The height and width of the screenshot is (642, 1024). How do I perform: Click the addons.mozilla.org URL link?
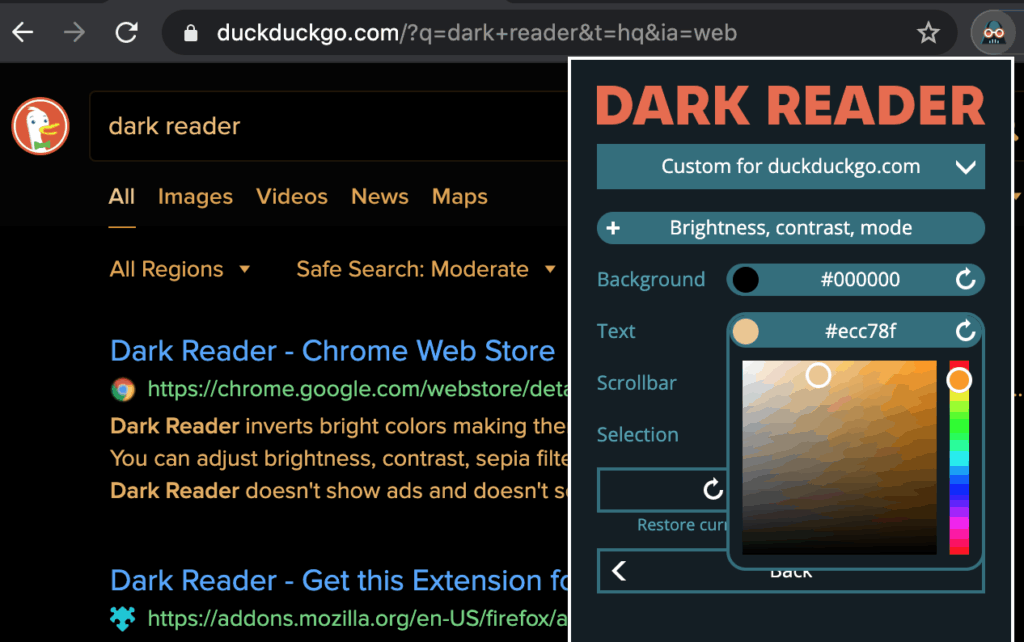(x=358, y=618)
